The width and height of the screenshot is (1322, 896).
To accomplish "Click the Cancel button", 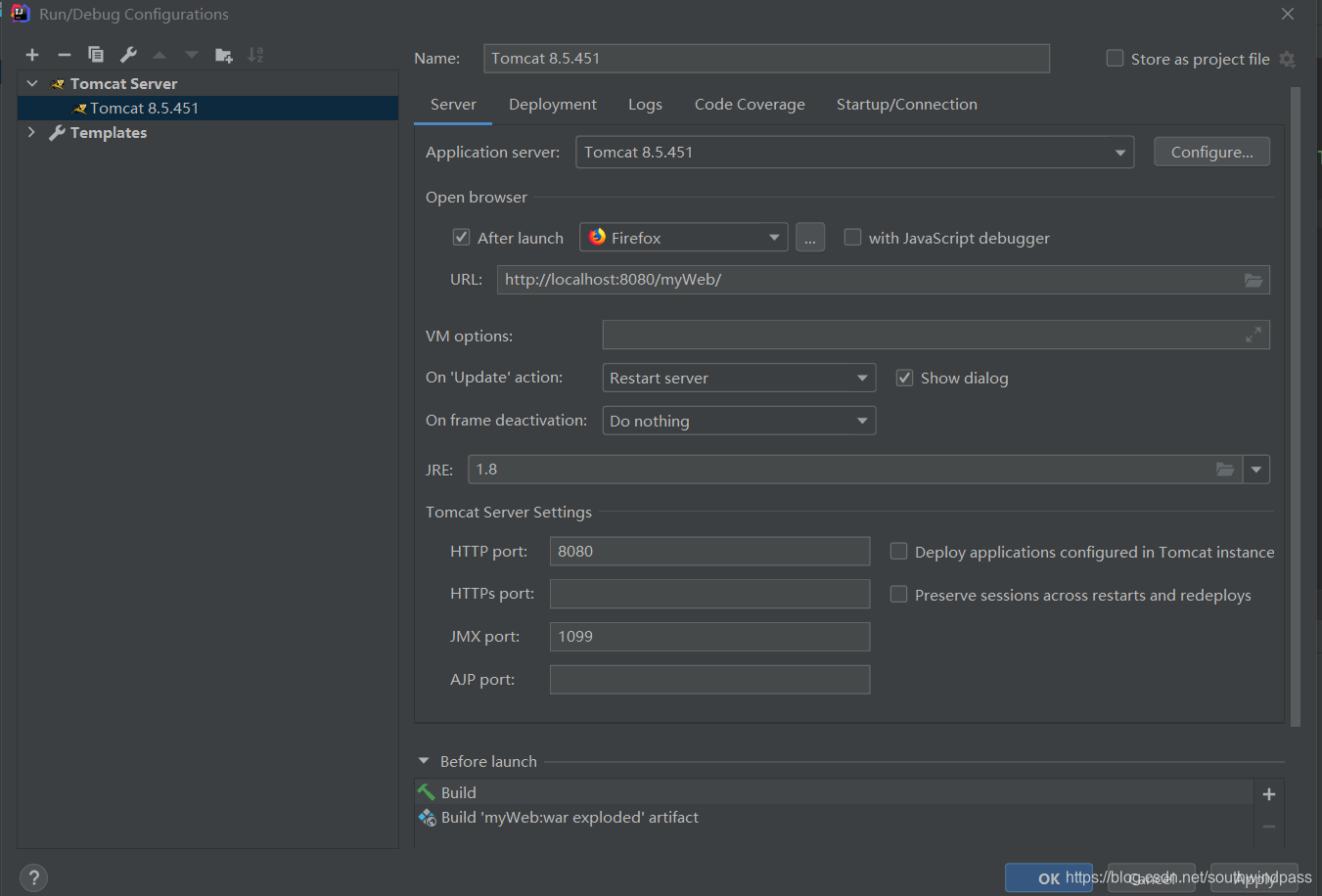I will coord(1152,878).
